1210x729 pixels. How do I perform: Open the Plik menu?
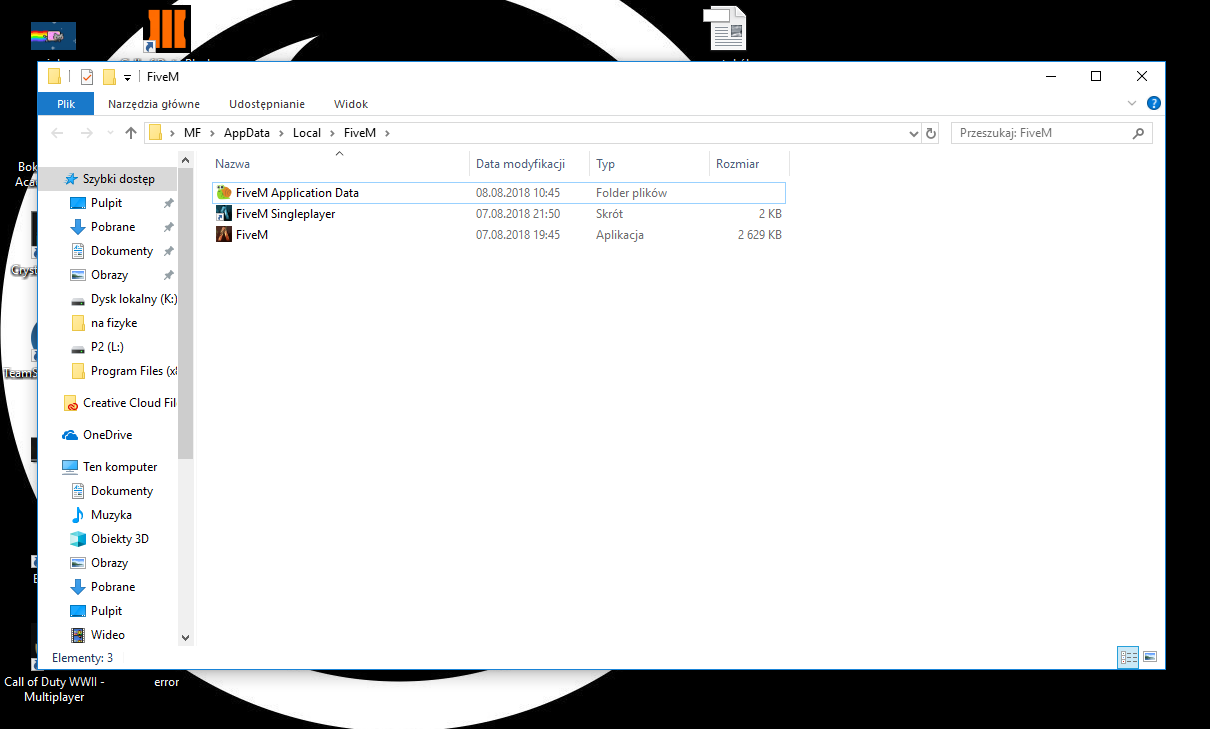[66, 104]
